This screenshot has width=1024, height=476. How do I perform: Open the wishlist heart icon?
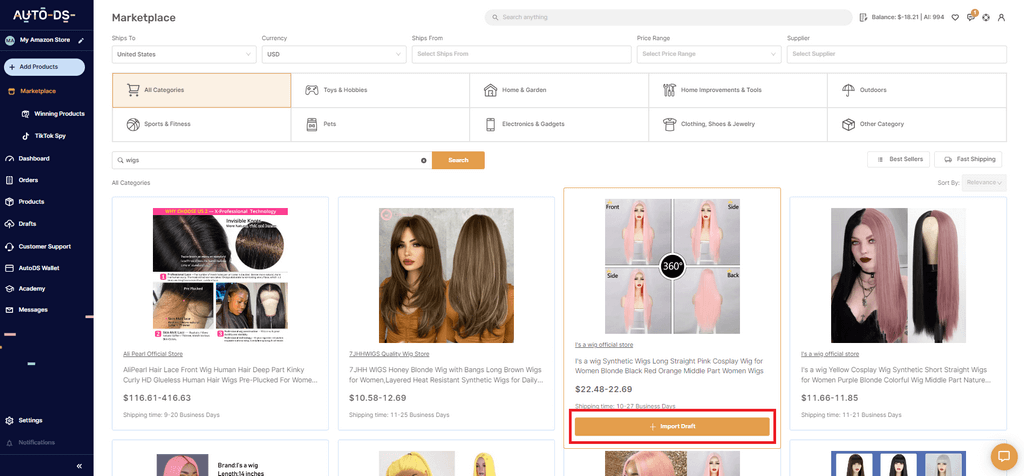coord(955,17)
